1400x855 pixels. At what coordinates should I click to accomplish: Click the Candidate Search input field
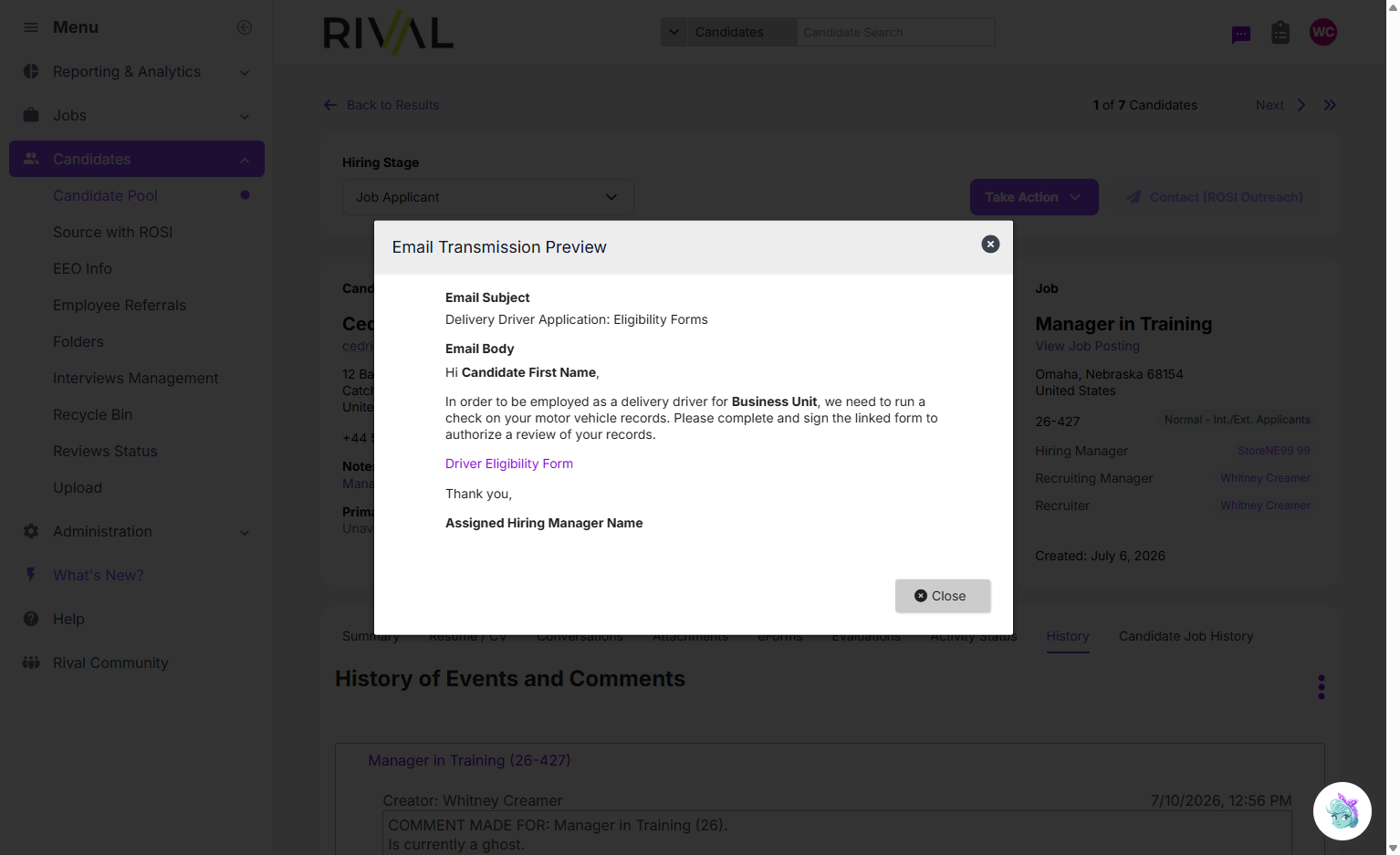[x=895, y=32]
